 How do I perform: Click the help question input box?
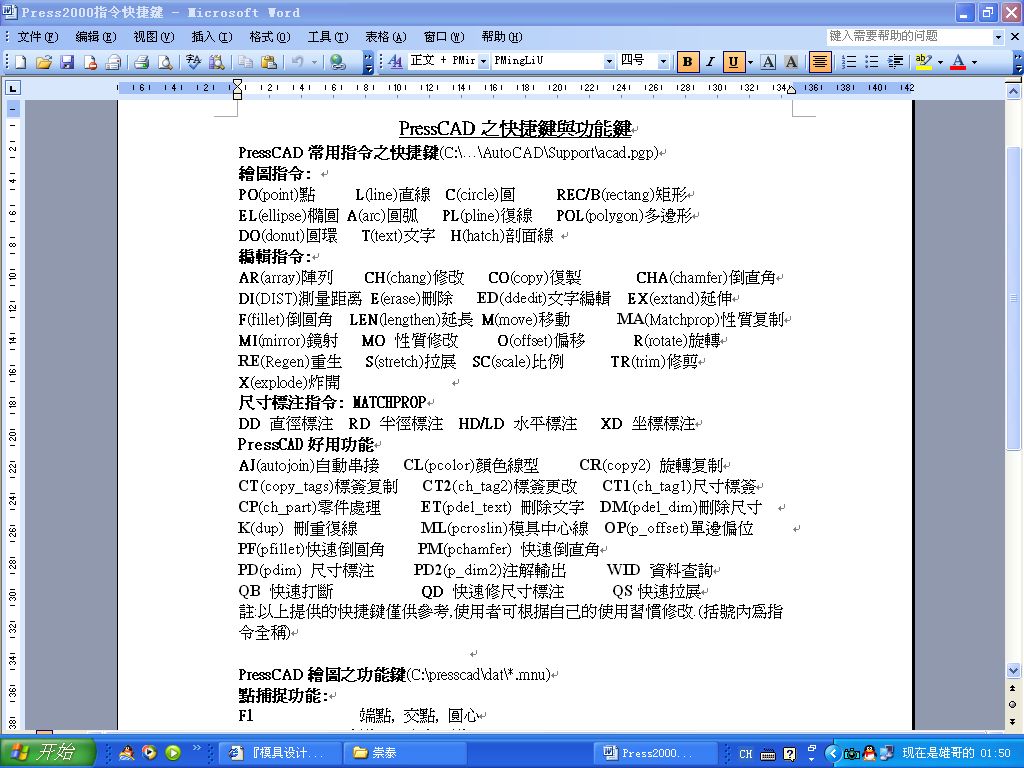[909, 37]
